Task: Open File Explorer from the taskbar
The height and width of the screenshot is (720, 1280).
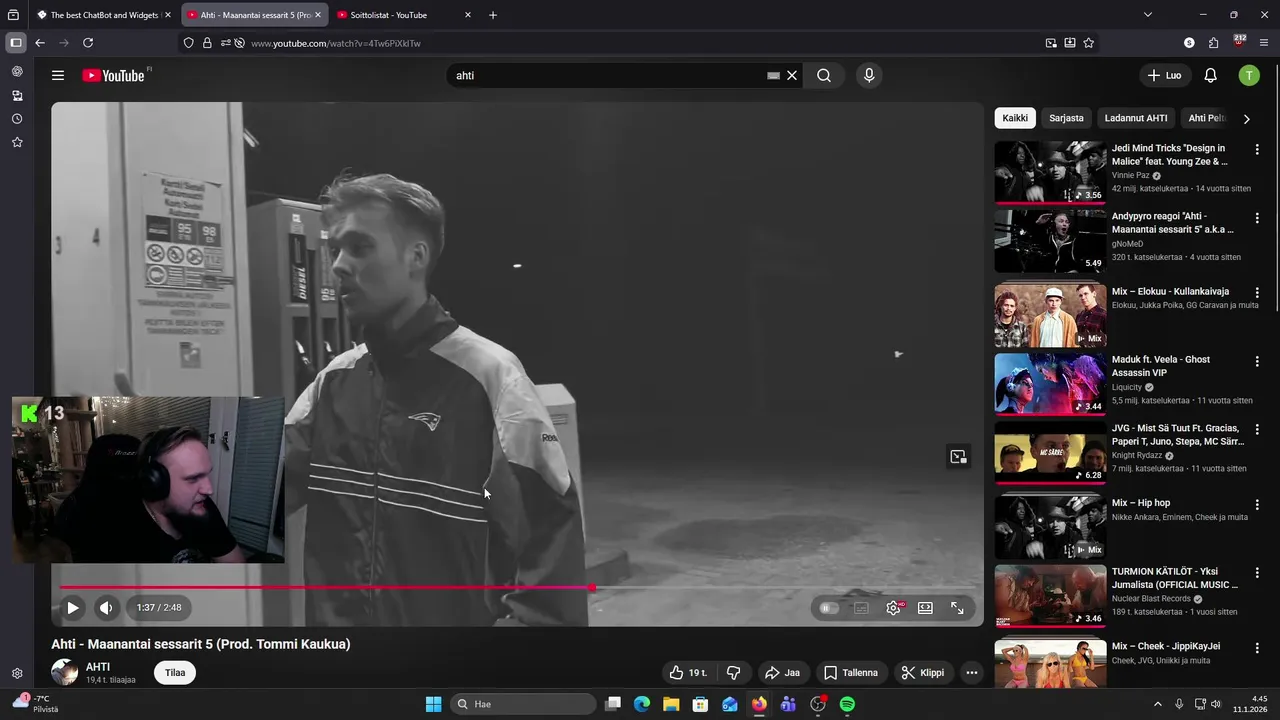Action: click(x=671, y=704)
